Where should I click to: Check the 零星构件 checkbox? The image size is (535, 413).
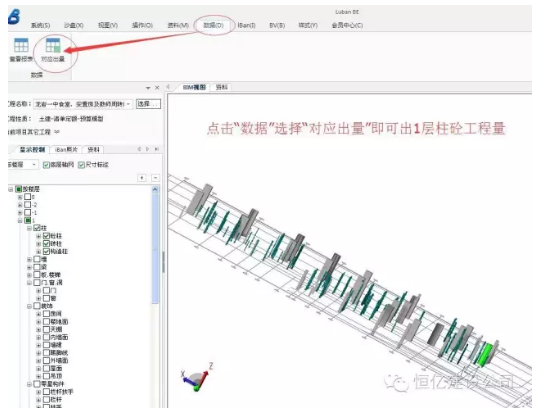tap(37, 384)
